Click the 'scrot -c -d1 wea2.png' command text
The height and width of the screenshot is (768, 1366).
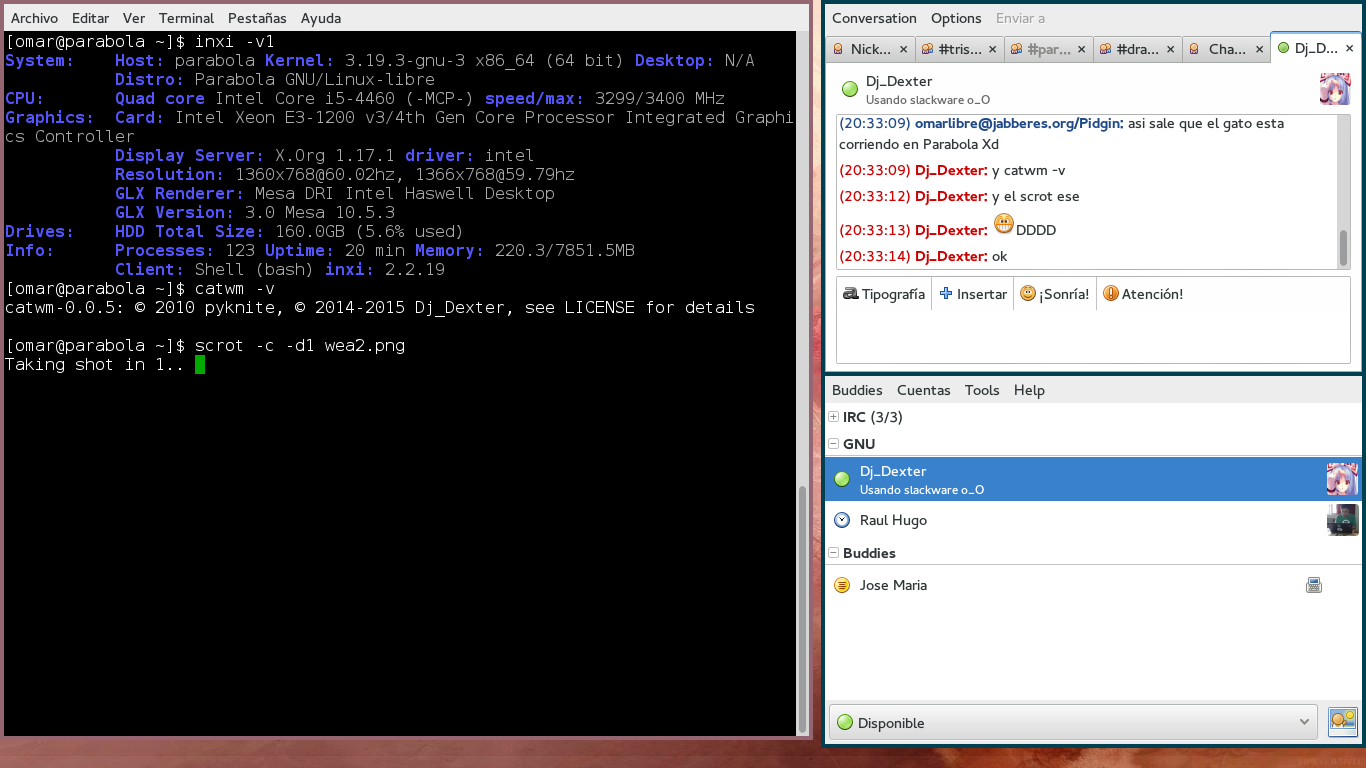click(300, 345)
